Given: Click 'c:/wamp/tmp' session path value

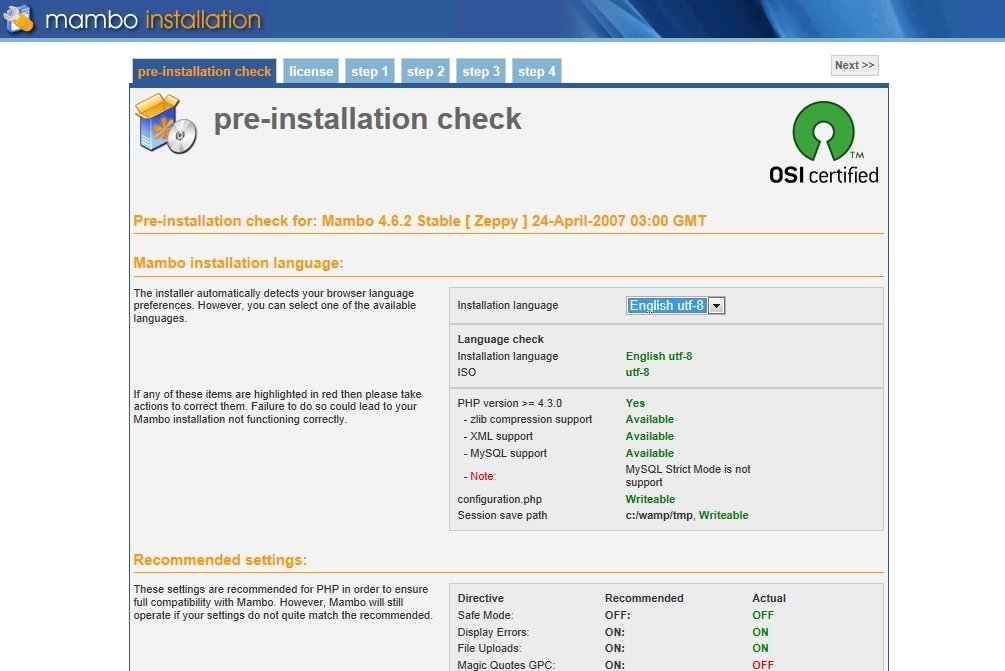Looking at the screenshot, I should [659, 515].
